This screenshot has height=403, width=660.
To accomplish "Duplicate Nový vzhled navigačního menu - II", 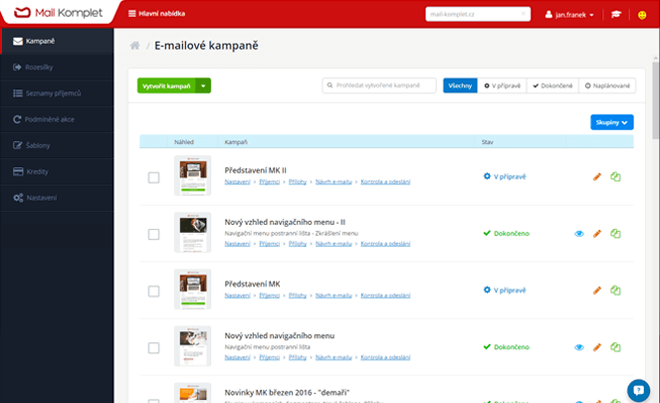I will [615, 234].
